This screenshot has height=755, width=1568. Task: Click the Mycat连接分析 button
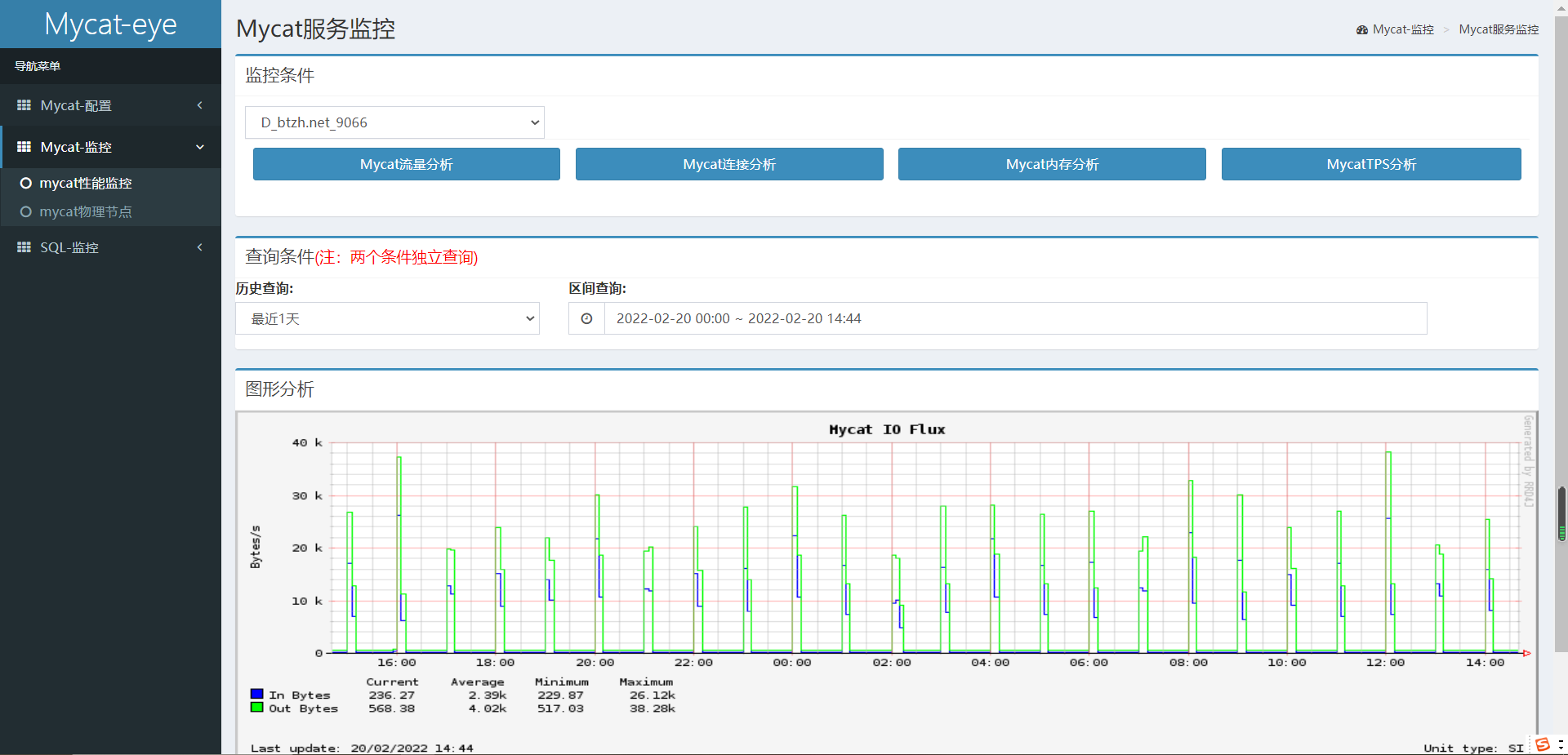729,164
